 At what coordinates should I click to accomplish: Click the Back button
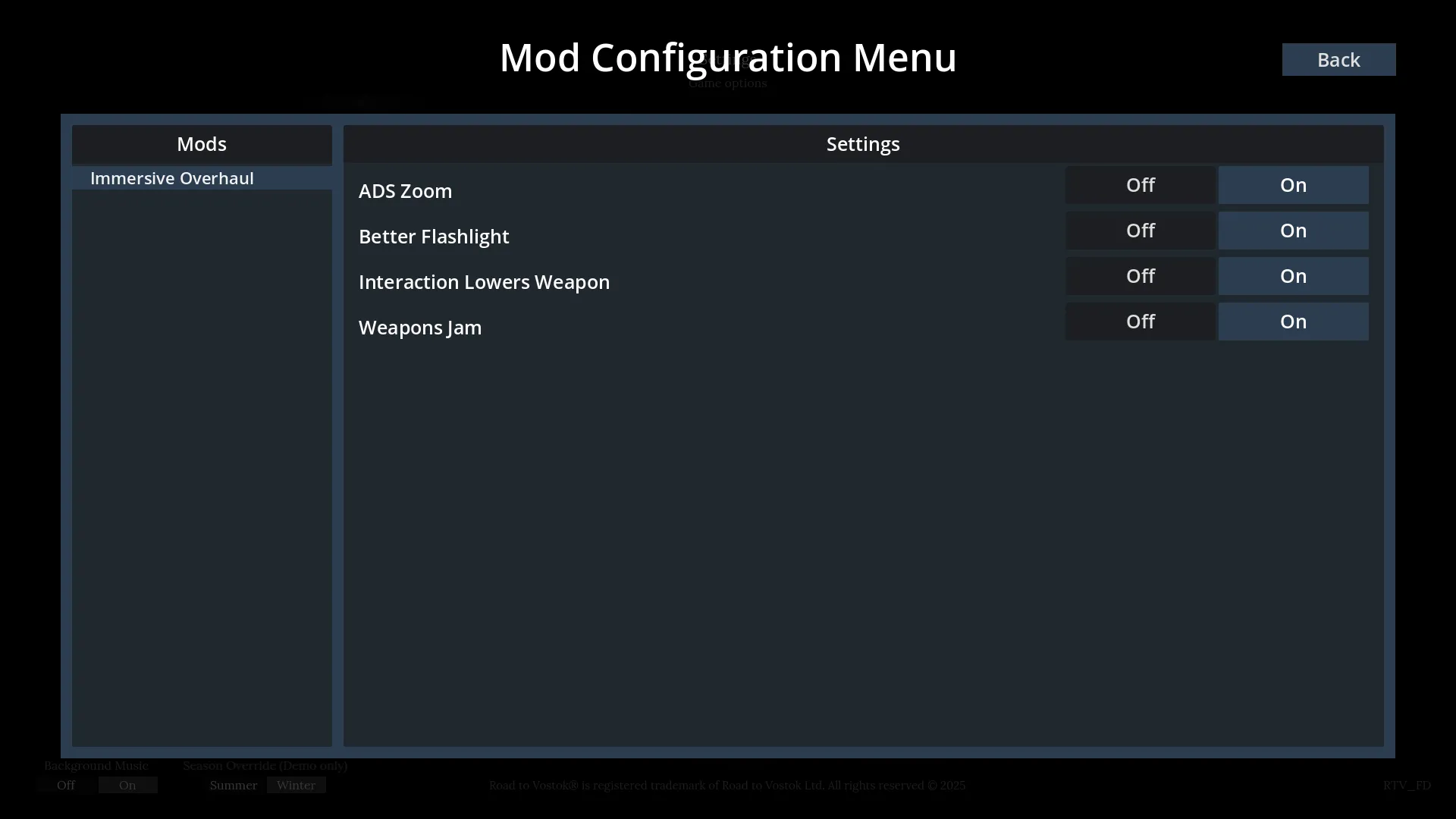(x=1338, y=59)
